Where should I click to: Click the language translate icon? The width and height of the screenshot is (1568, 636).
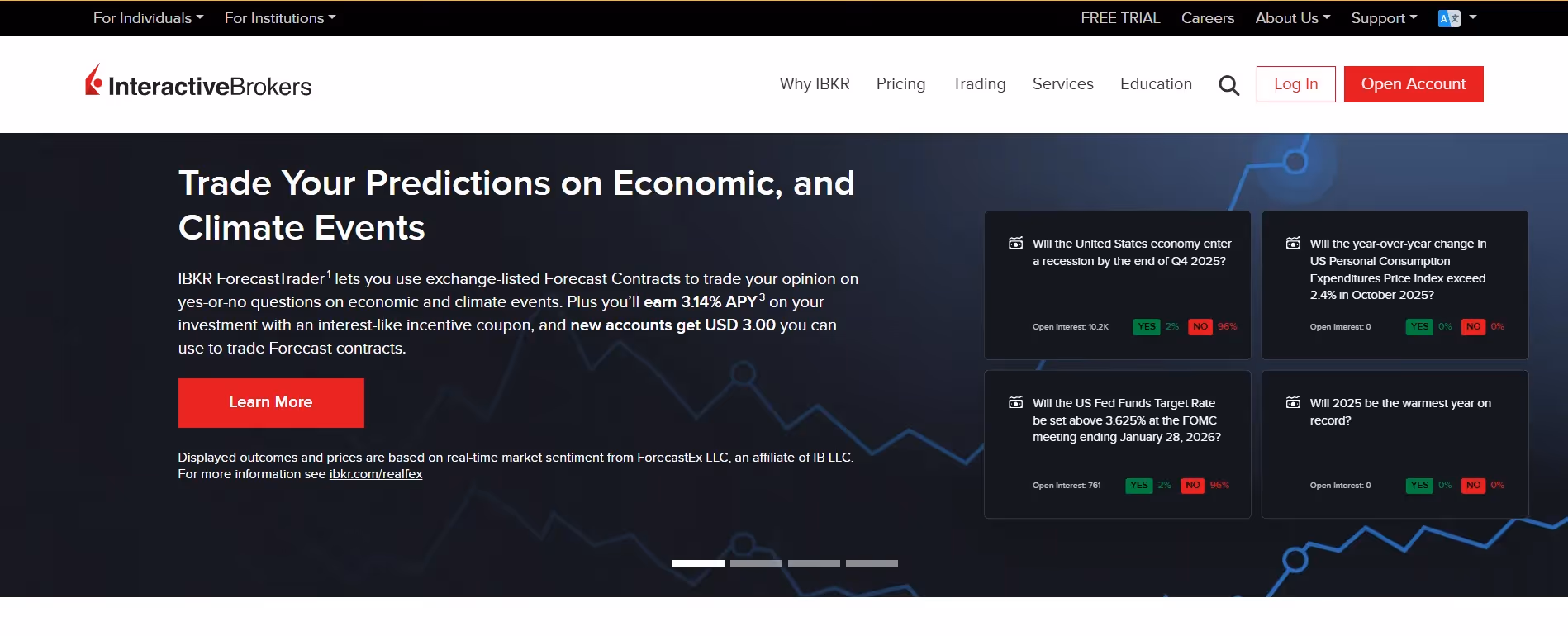(1449, 18)
